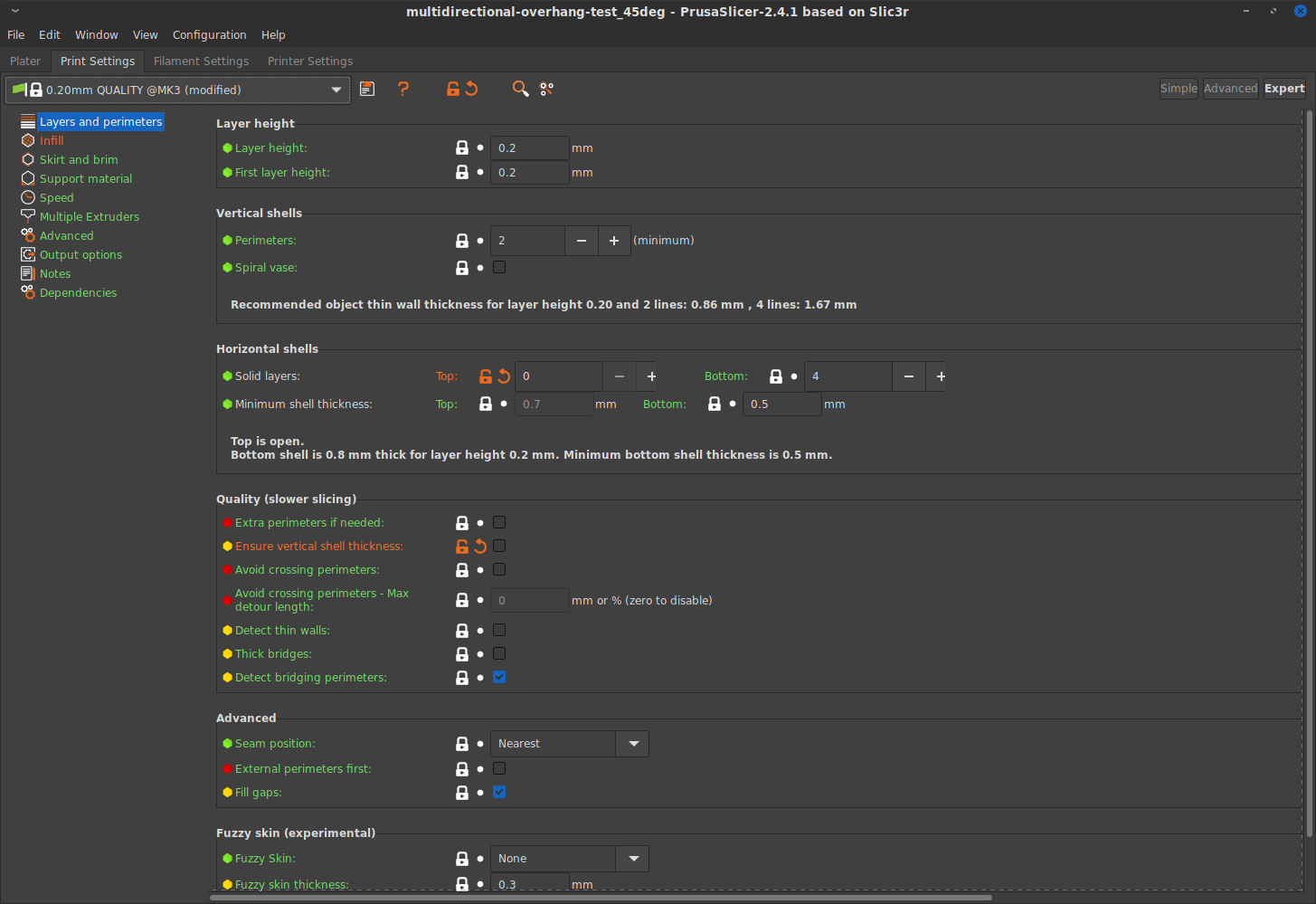This screenshot has height=904, width=1316.
Task: Increase Perimeters with plus button
Action: [x=614, y=241]
